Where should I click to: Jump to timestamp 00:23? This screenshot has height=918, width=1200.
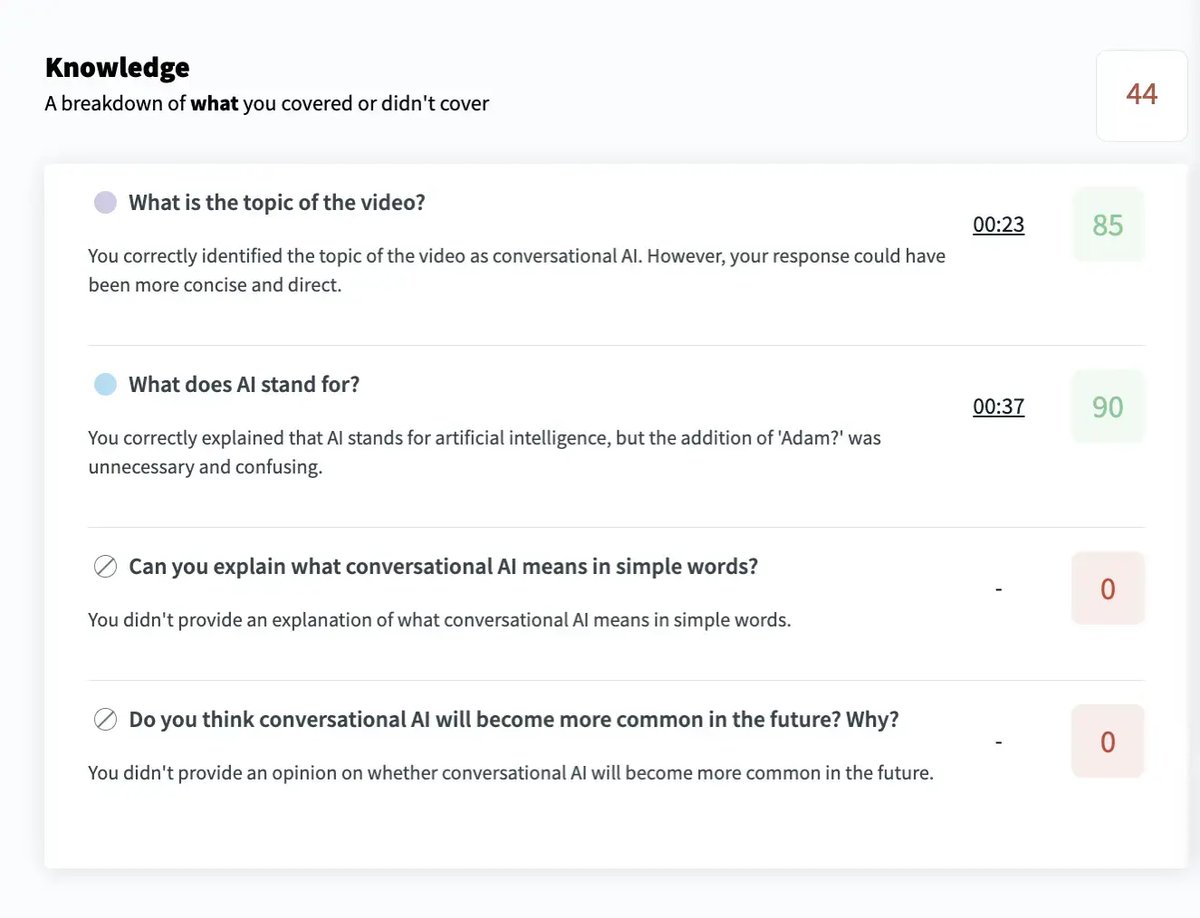click(x=999, y=225)
